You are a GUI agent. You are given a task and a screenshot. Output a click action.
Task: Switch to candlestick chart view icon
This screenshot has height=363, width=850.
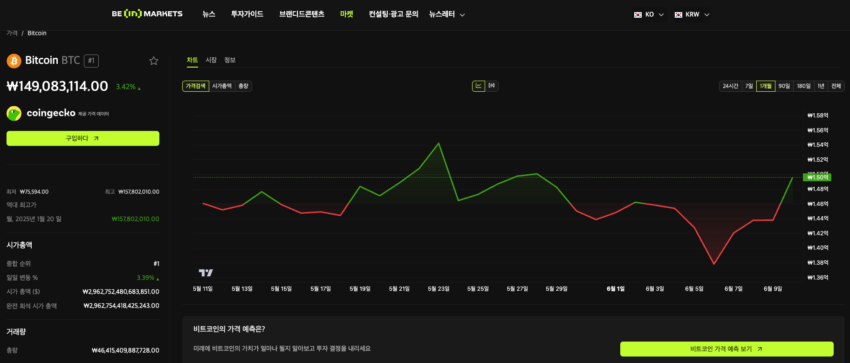[492, 86]
